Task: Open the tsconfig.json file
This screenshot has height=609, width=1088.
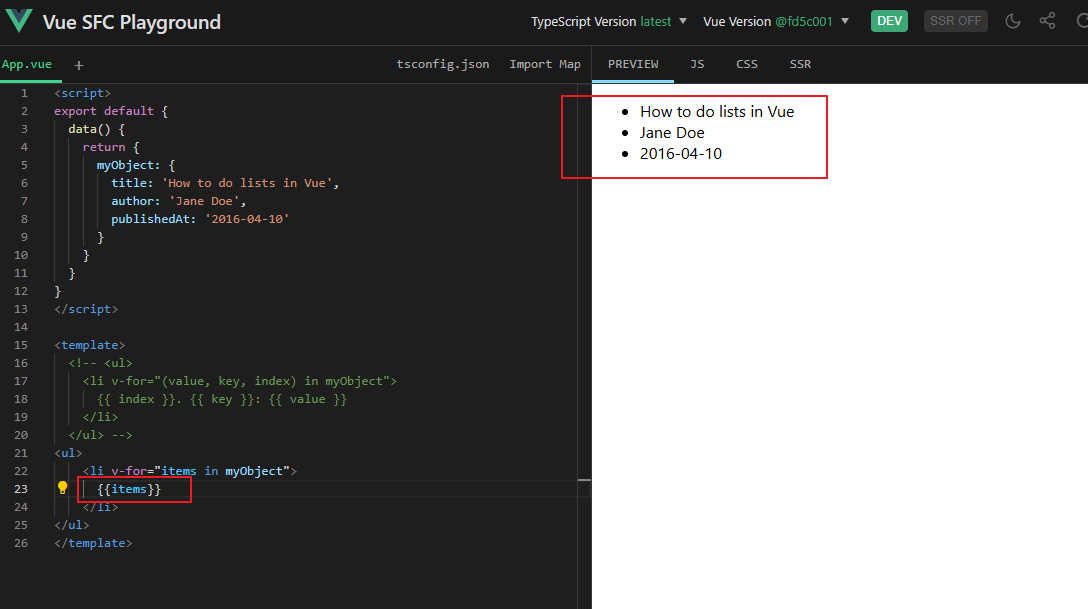Action: (443, 64)
